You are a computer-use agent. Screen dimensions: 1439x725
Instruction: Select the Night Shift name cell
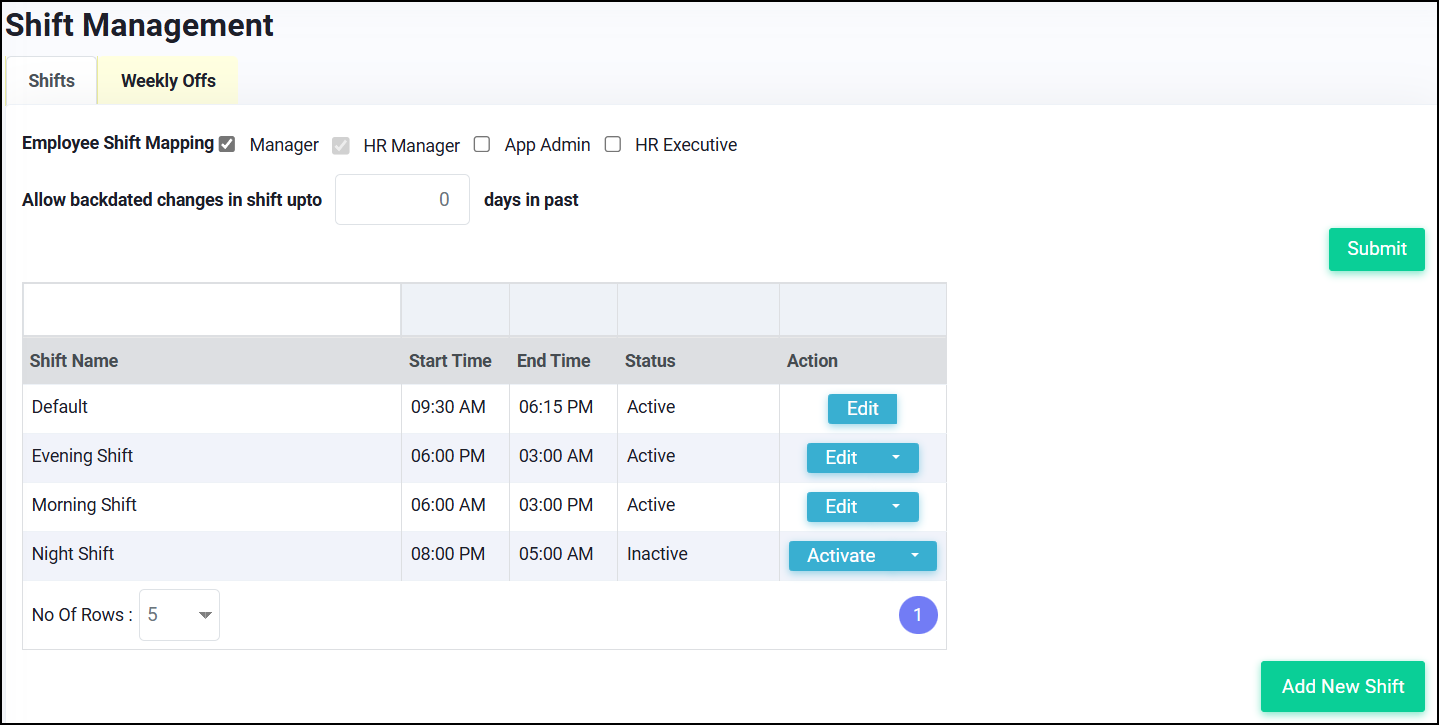(212, 555)
